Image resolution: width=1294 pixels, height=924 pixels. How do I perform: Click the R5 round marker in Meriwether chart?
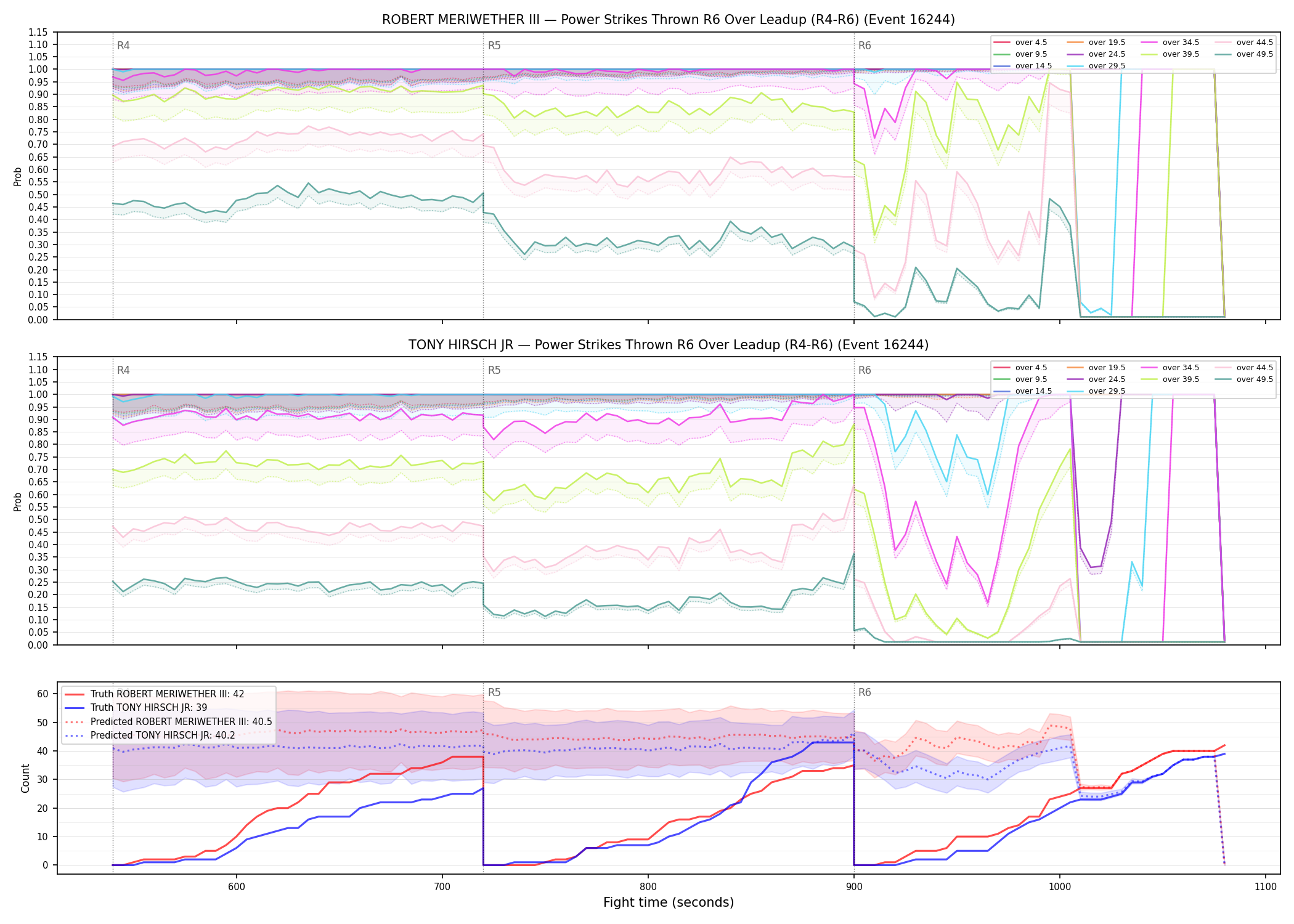point(494,46)
